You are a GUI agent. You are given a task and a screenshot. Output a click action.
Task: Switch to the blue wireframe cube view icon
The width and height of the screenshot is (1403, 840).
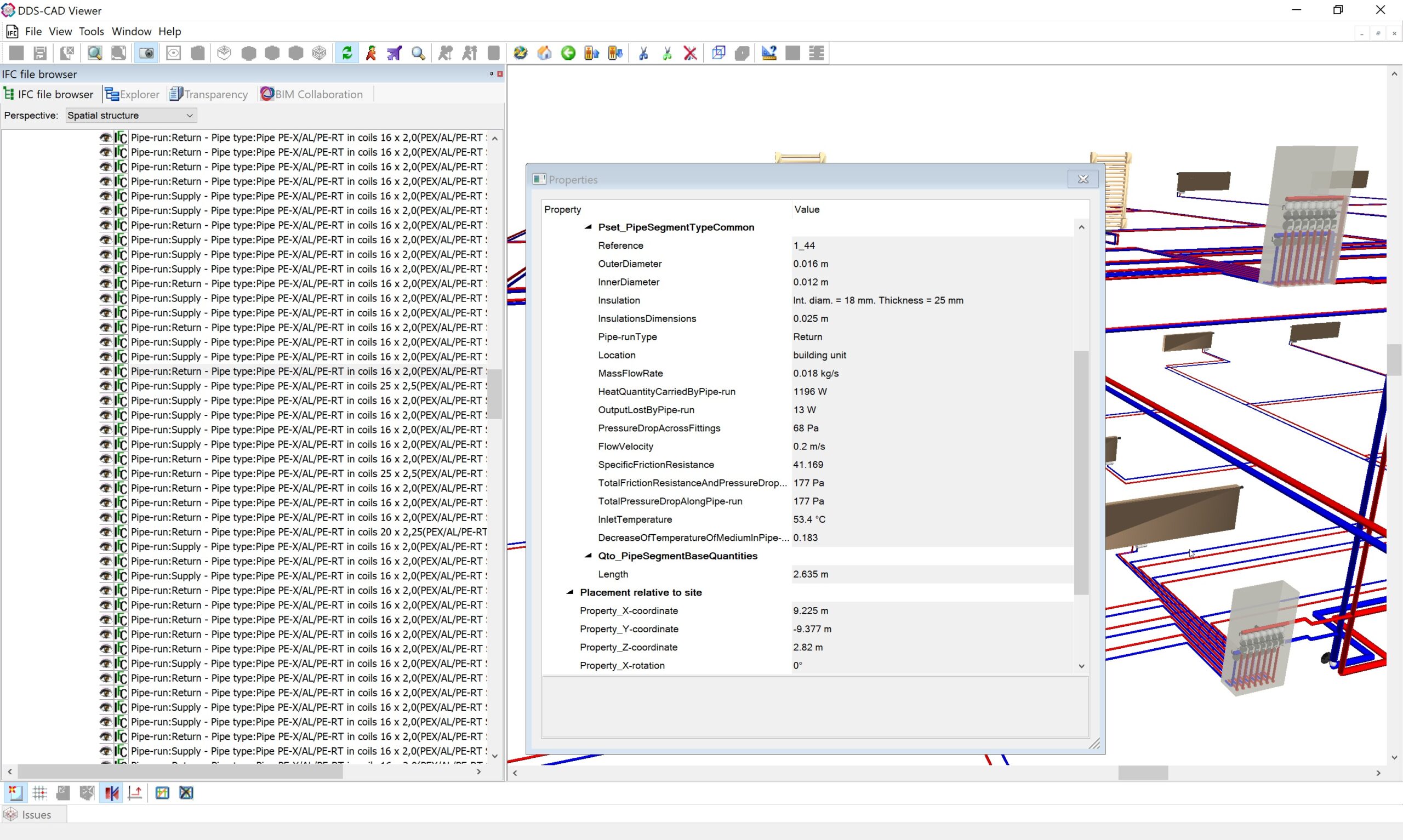click(718, 53)
